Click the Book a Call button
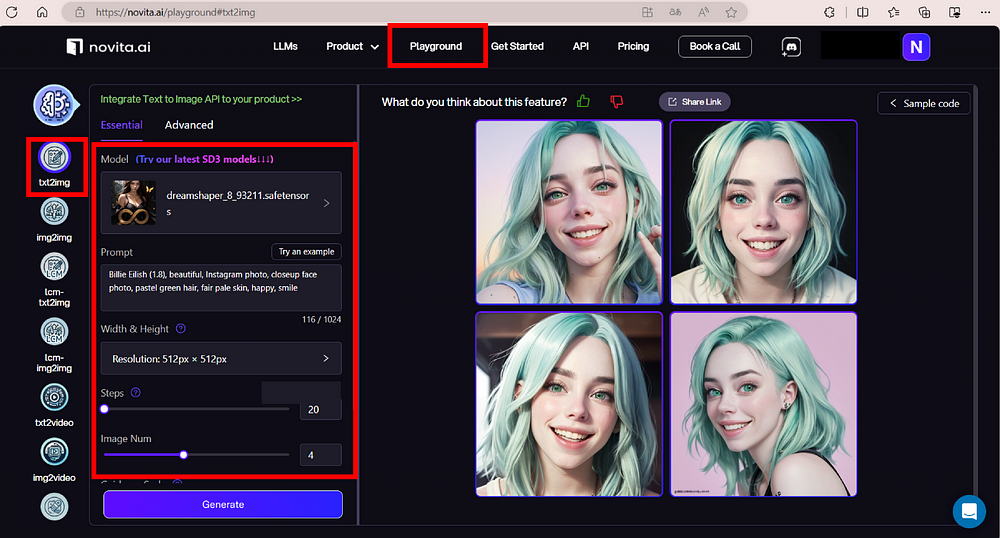1000x538 pixels. 715,47
